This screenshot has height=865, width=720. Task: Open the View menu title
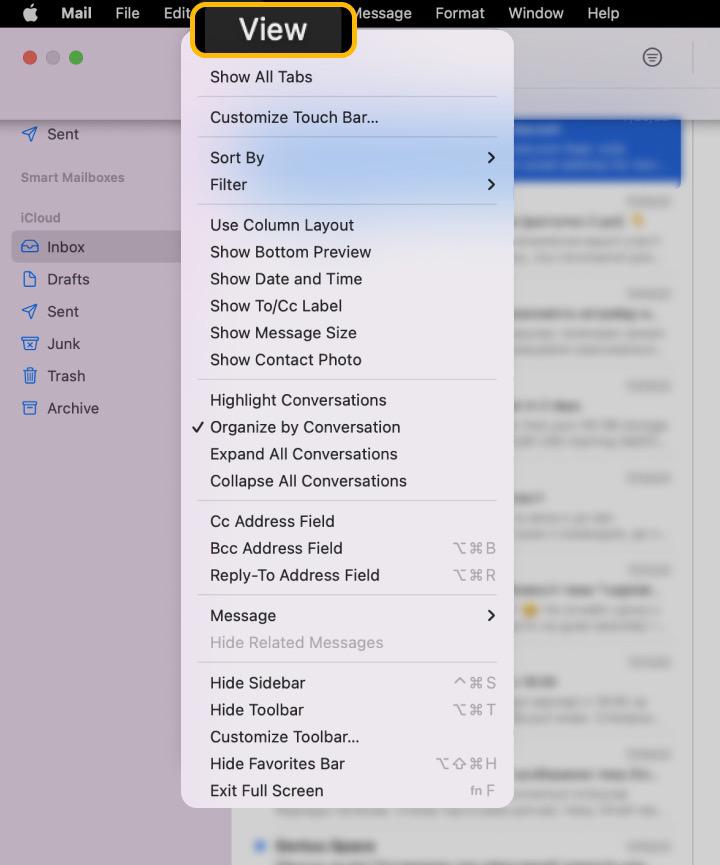click(273, 29)
